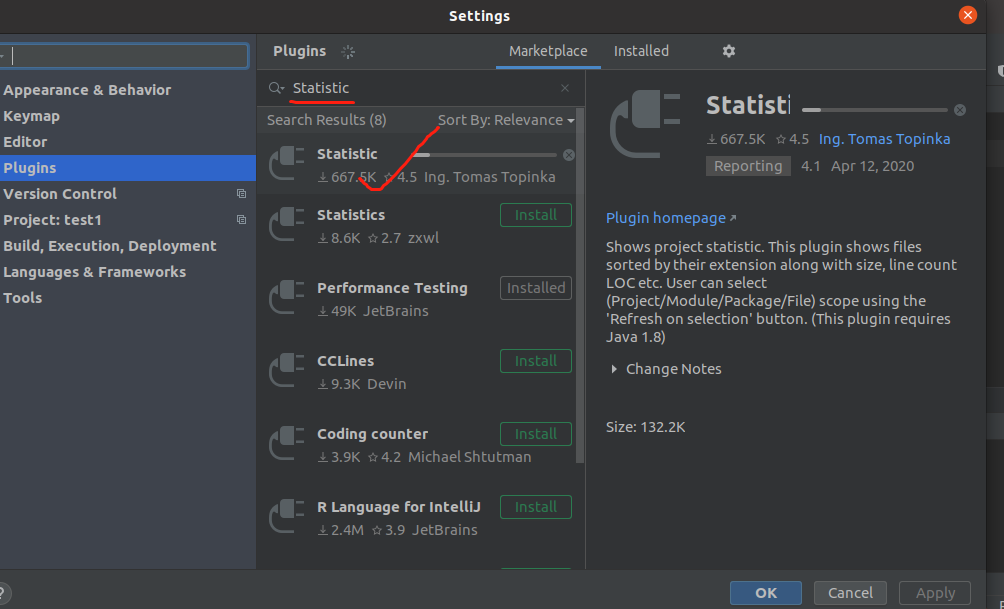Screen dimensions: 1004x609
Task: Switch to the Marketplace tab
Action: 548,51
